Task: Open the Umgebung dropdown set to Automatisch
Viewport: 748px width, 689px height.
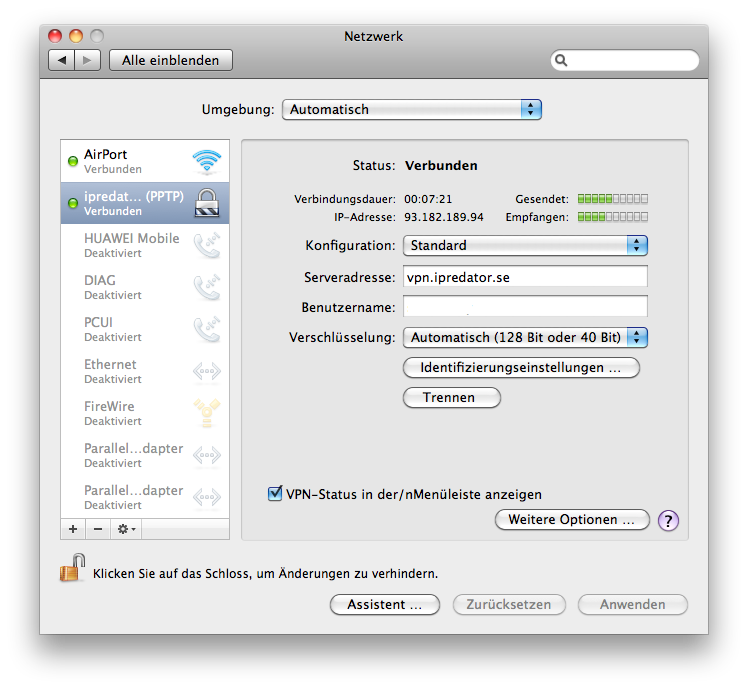Action: tap(412, 109)
